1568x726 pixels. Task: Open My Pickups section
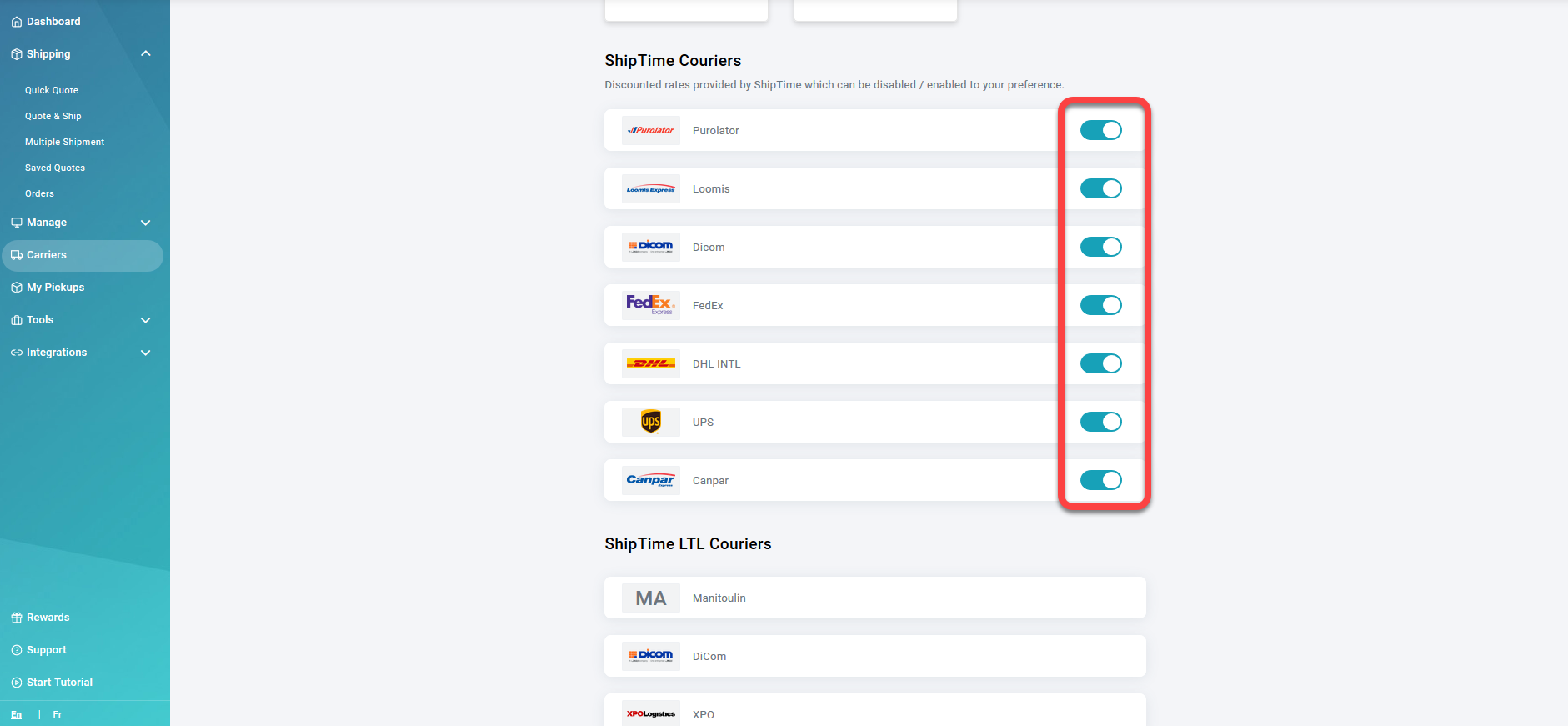coord(56,287)
